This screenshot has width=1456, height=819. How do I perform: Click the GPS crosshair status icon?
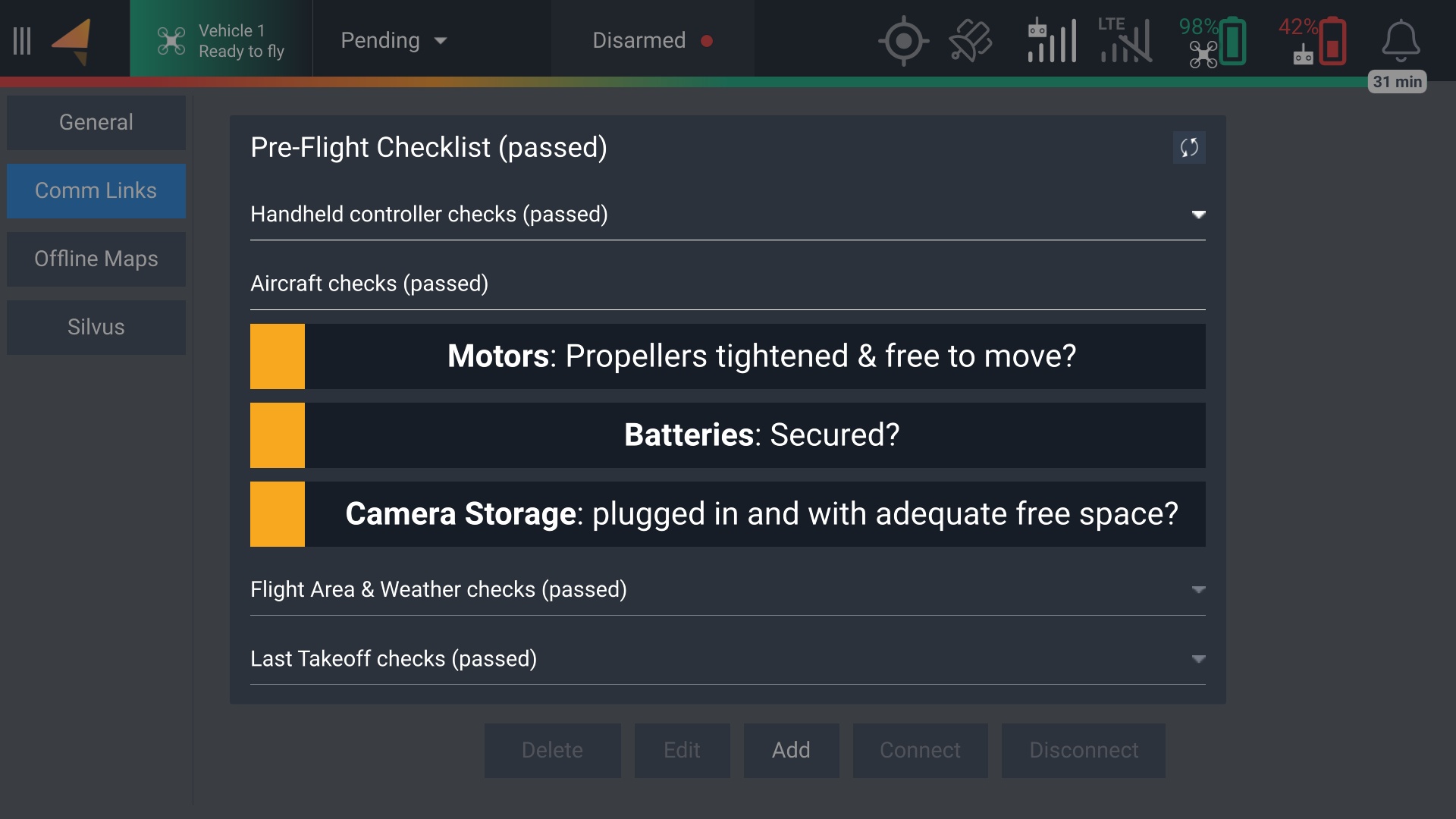[902, 41]
